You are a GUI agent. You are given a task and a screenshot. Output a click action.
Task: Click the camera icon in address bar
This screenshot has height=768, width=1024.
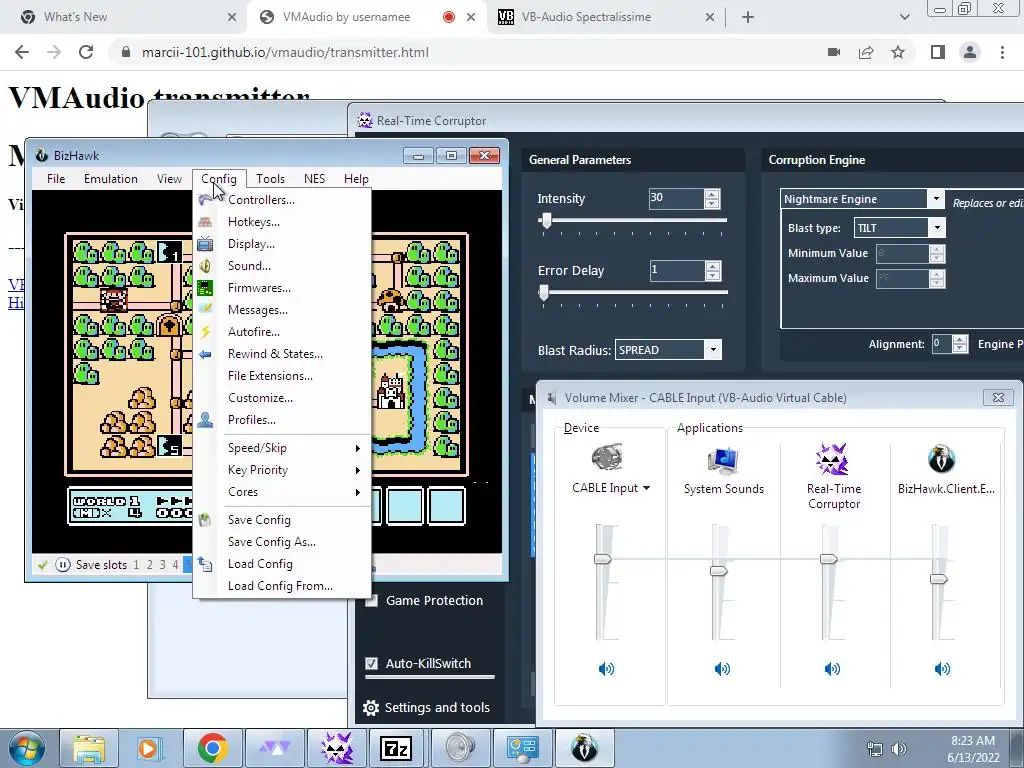click(834, 52)
